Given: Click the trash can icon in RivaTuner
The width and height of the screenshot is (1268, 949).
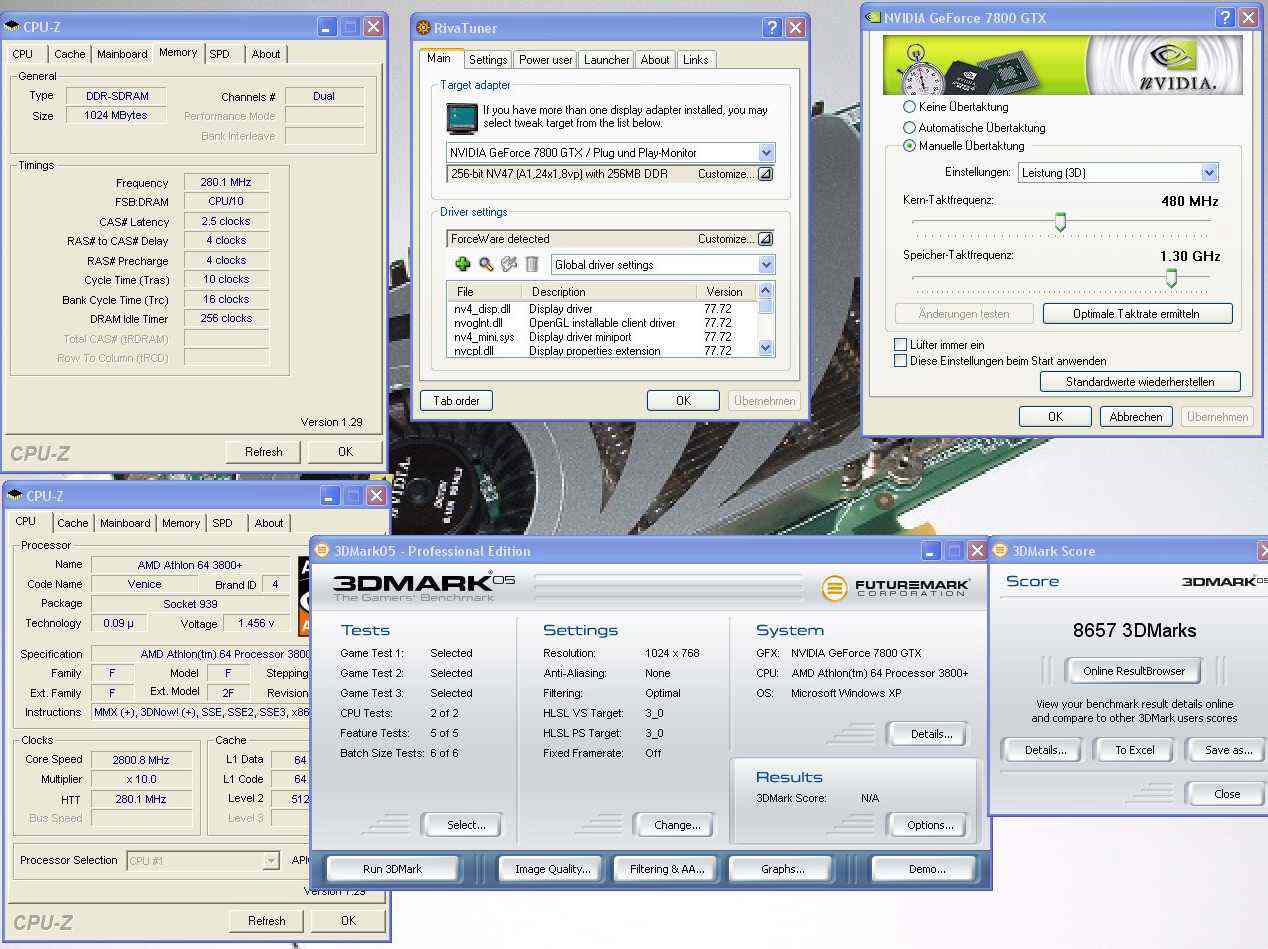Looking at the screenshot, I should (x=532, y=264).
